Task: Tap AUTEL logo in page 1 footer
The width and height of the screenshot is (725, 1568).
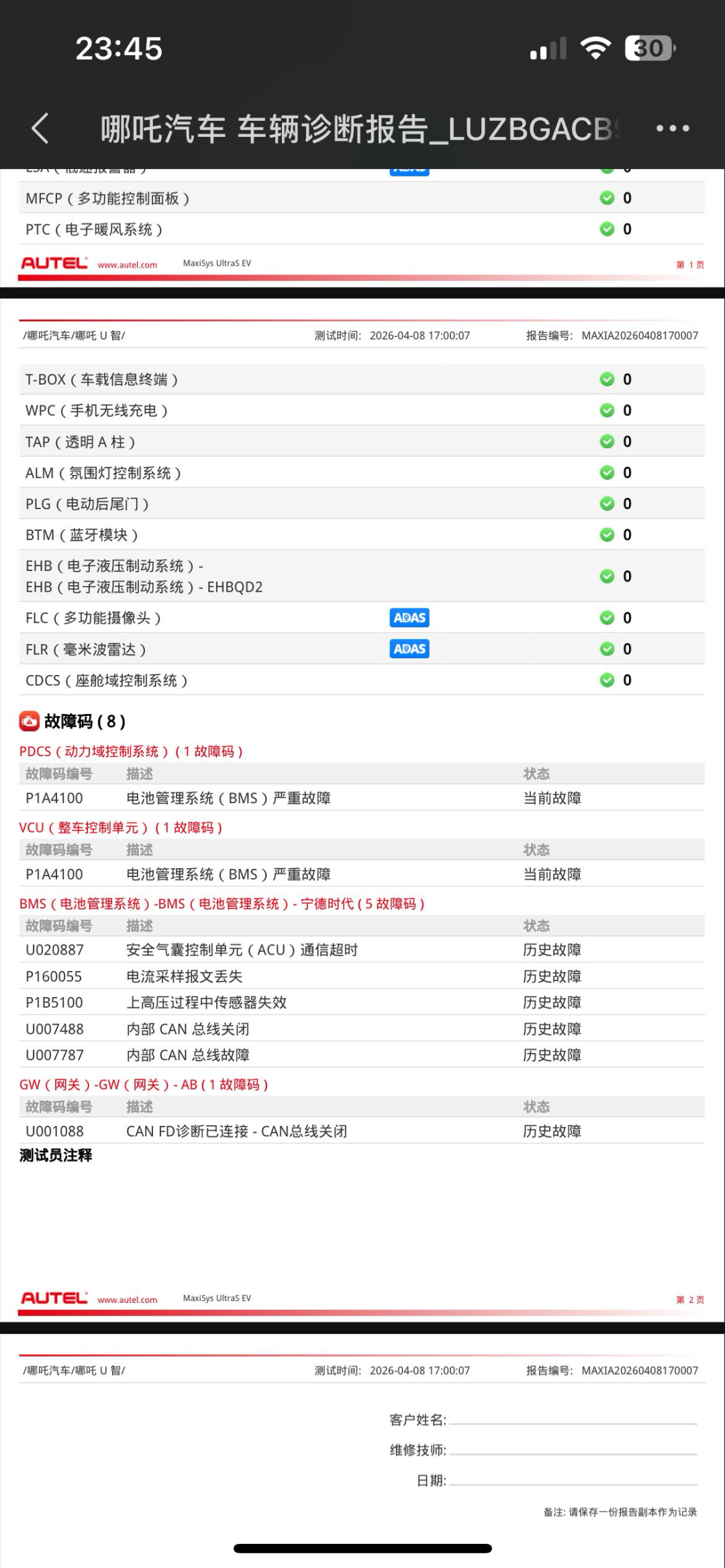Action: coord(54,263)
